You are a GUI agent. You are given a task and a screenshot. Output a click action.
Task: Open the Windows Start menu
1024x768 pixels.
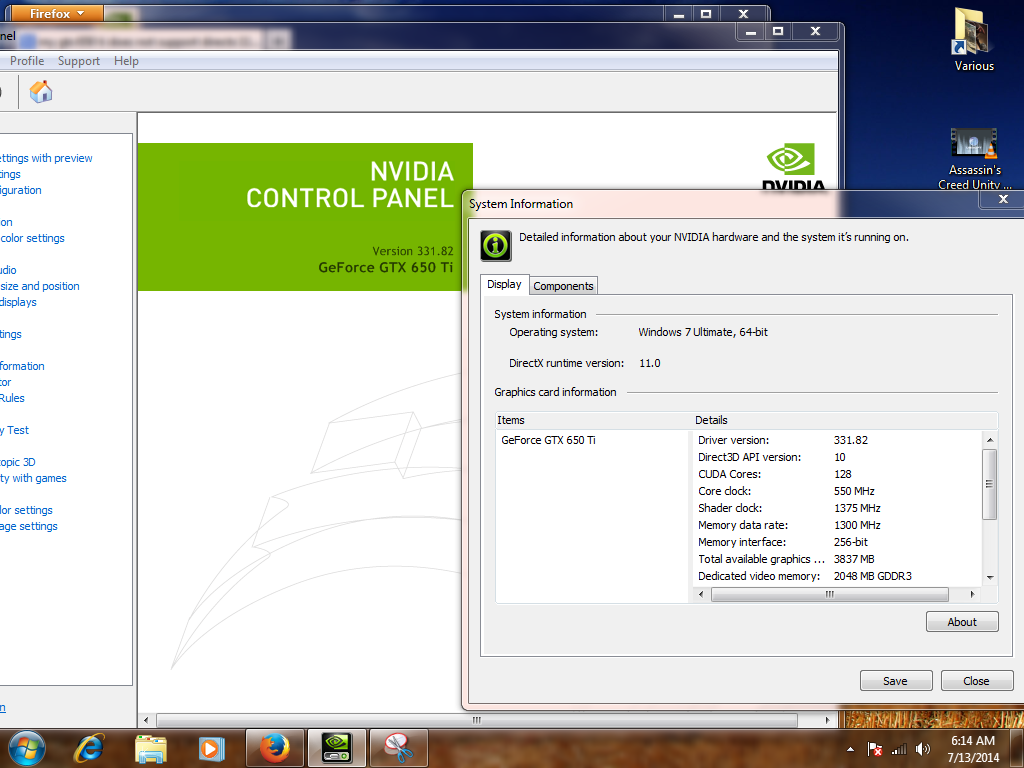coord(26,748)
